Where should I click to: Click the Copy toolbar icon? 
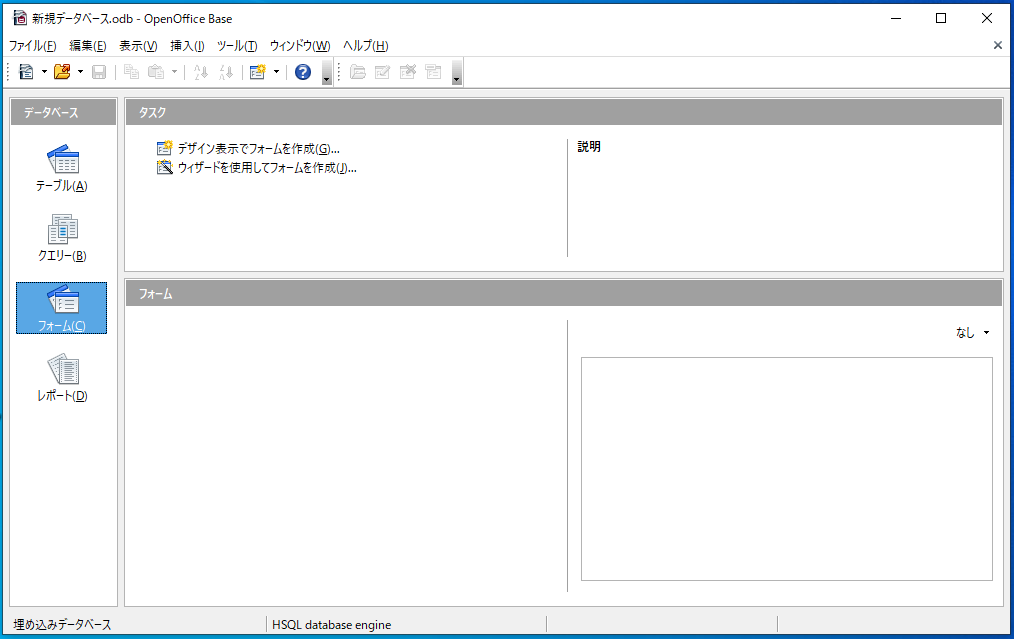(x=132, y=71)
